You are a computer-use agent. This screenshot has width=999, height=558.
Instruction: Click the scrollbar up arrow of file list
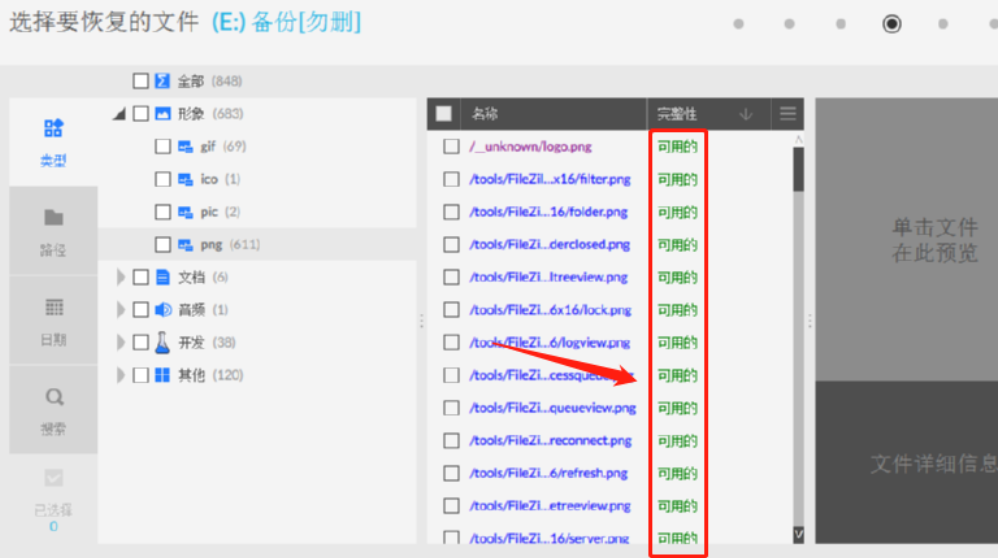[798, 140]
